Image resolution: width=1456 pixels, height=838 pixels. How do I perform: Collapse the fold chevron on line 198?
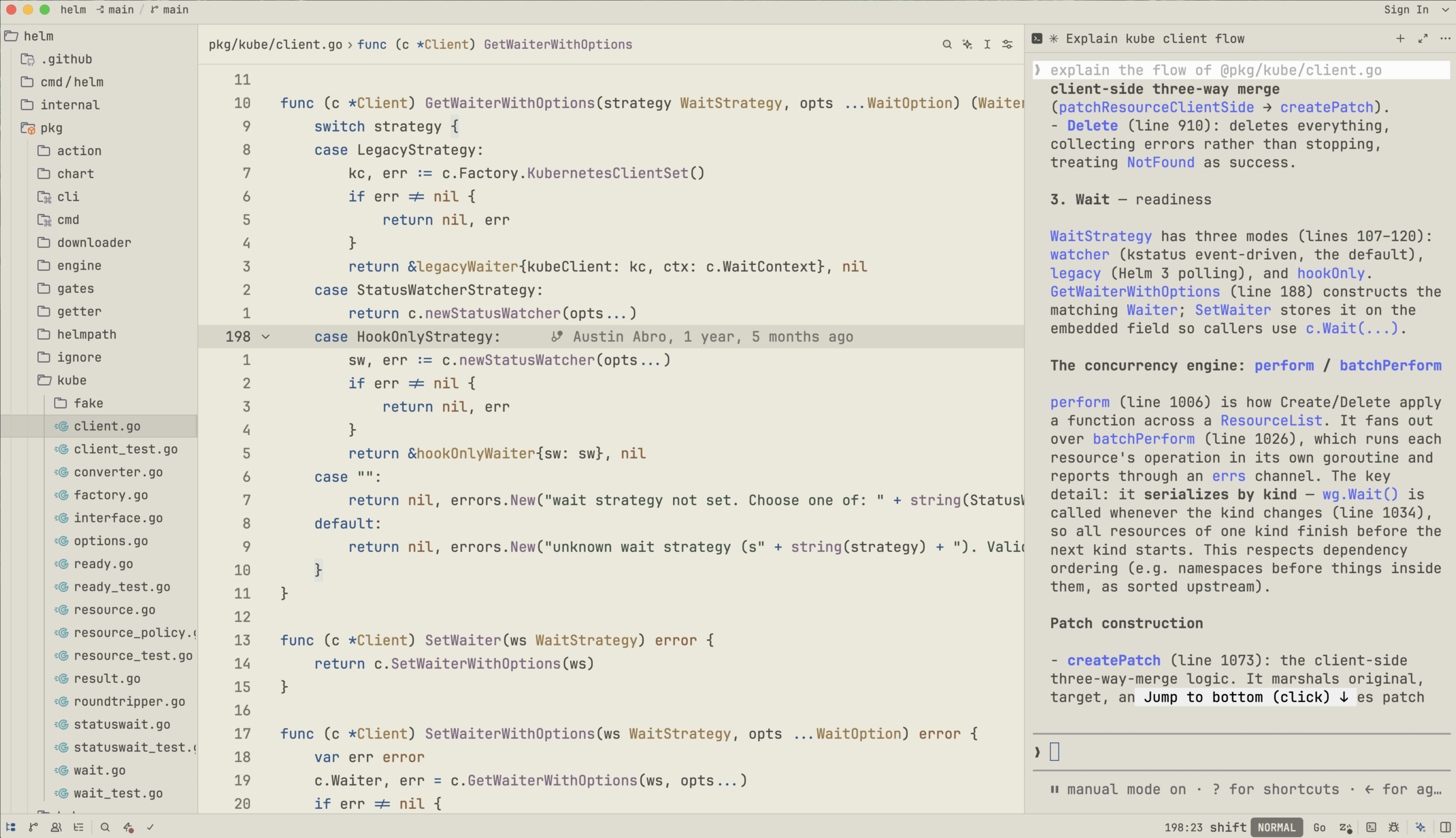click(x=265, y=336)
